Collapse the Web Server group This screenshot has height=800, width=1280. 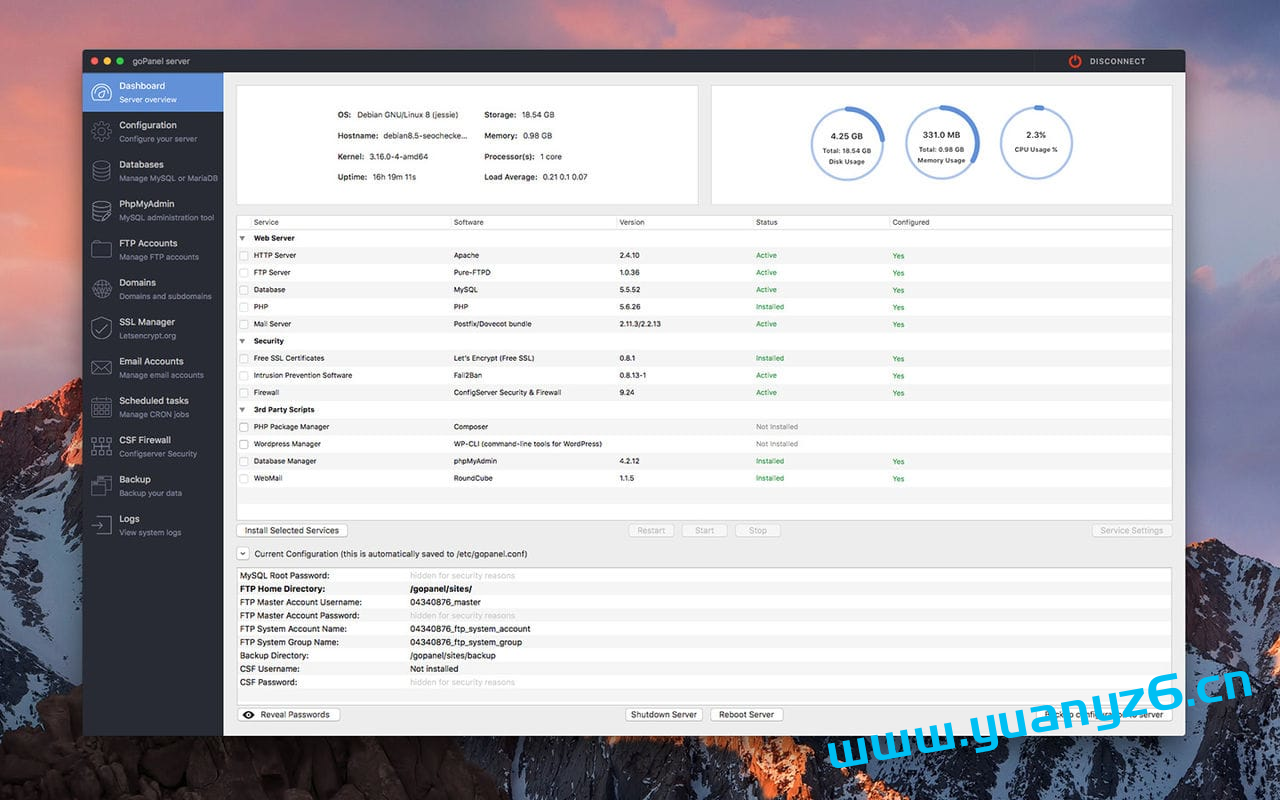click(x=242, y=239)
